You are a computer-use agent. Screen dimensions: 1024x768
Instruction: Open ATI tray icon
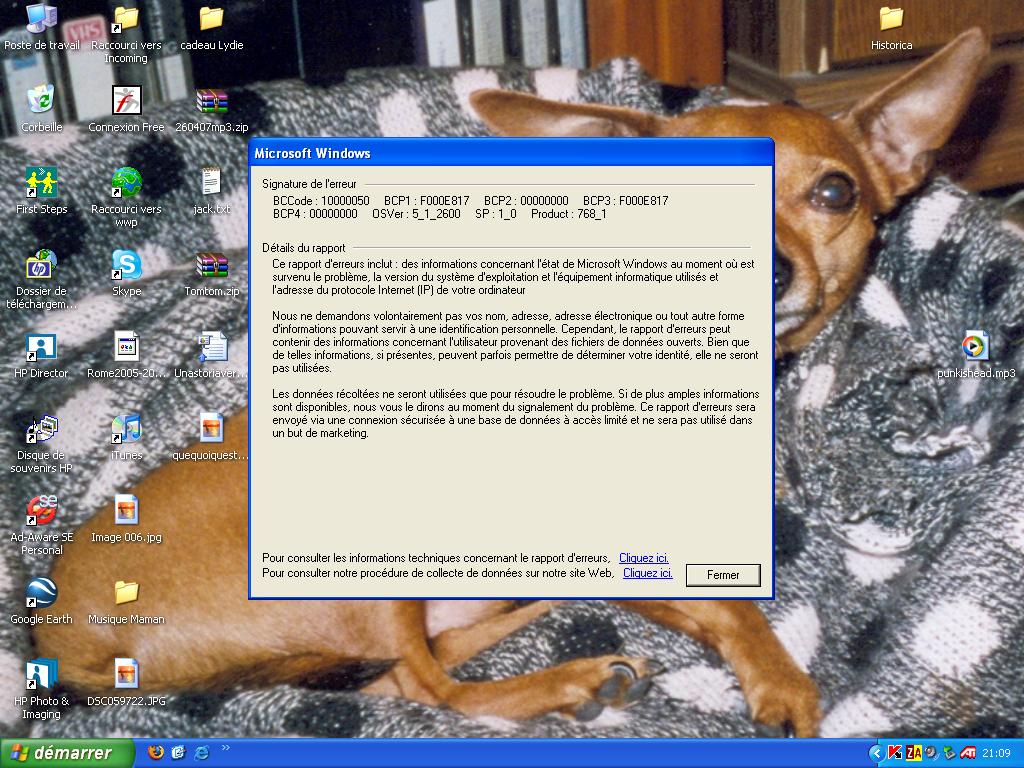point(968,753)
